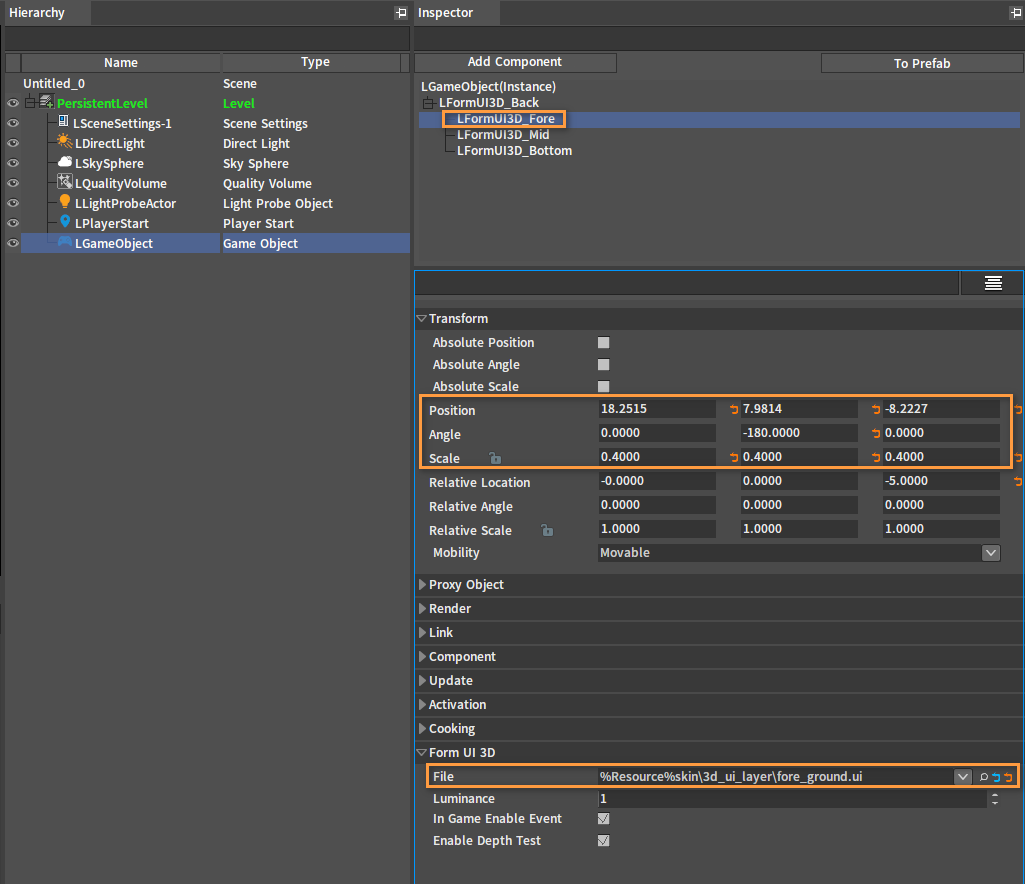
Task: Enable the Absolute Scale checkbox
Action: click(603, 386)
